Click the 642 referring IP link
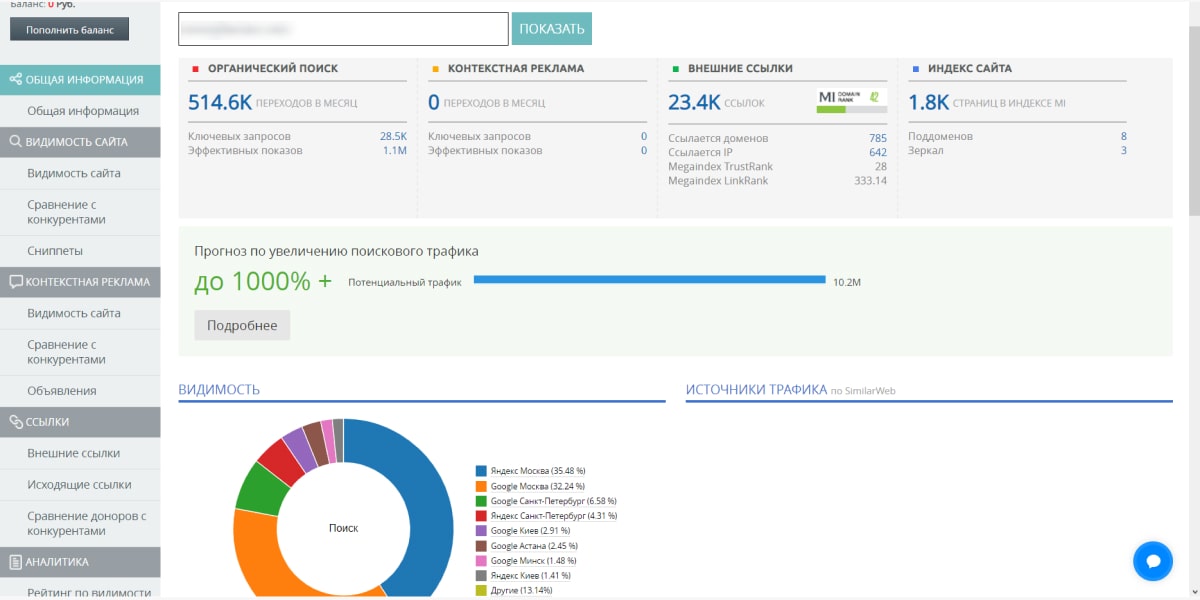 pyautogui.click(x=878, y=152)
